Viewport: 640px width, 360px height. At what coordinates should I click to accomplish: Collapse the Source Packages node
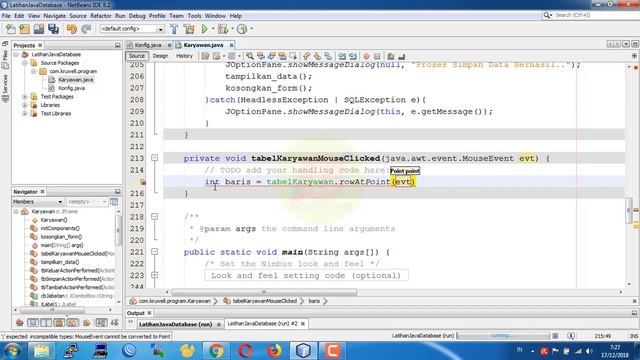(25, 63)
